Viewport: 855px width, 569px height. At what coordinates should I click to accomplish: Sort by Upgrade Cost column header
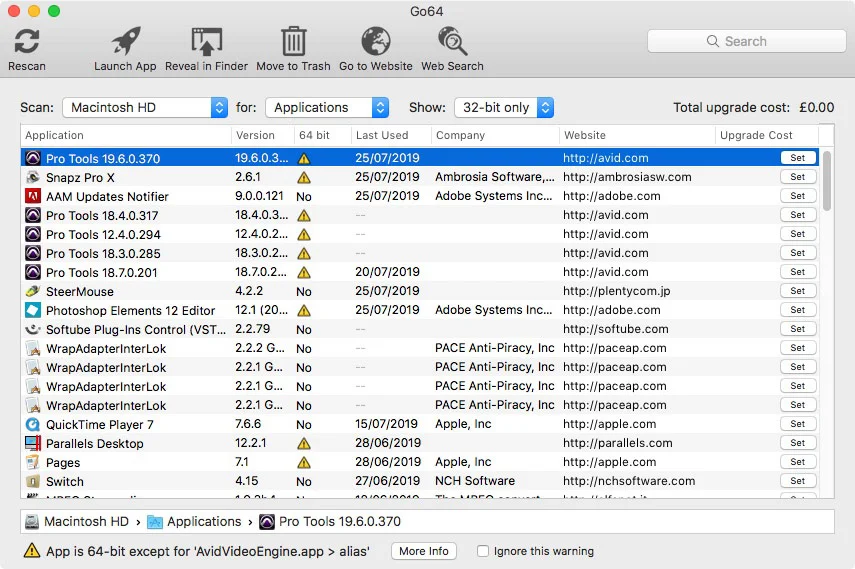coord(767,135)
